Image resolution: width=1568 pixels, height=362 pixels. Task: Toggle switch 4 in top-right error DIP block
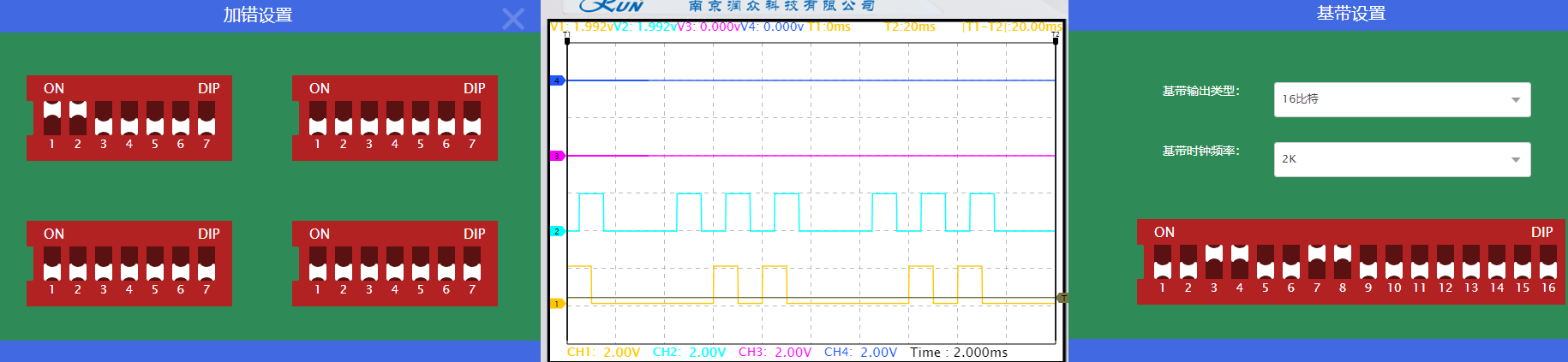click(x=395, y=118)
